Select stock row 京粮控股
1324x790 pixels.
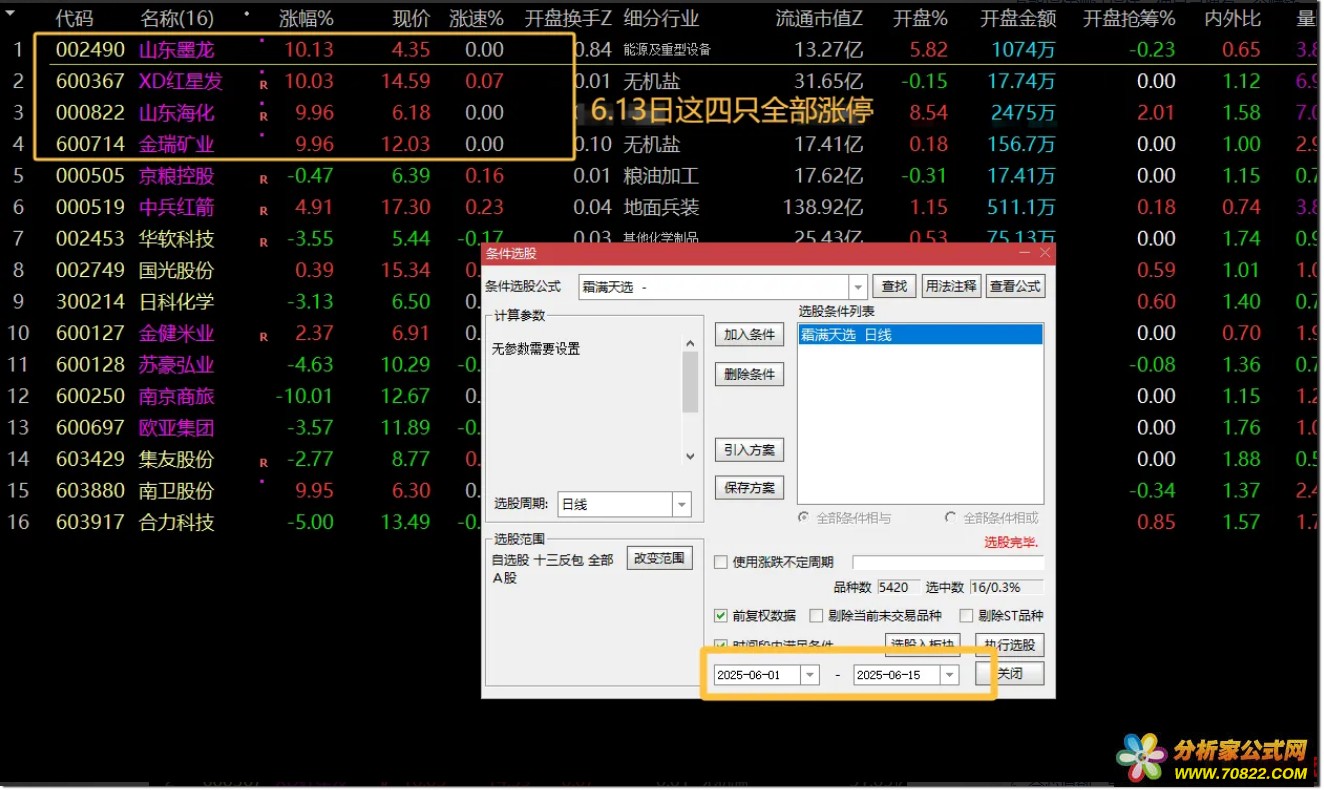click(661, 175)
